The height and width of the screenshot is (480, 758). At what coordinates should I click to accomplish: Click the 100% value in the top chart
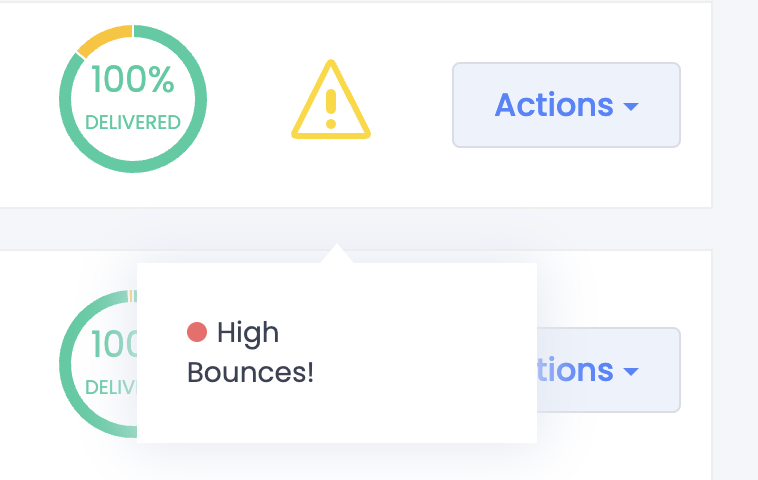(x=133, y=79)
